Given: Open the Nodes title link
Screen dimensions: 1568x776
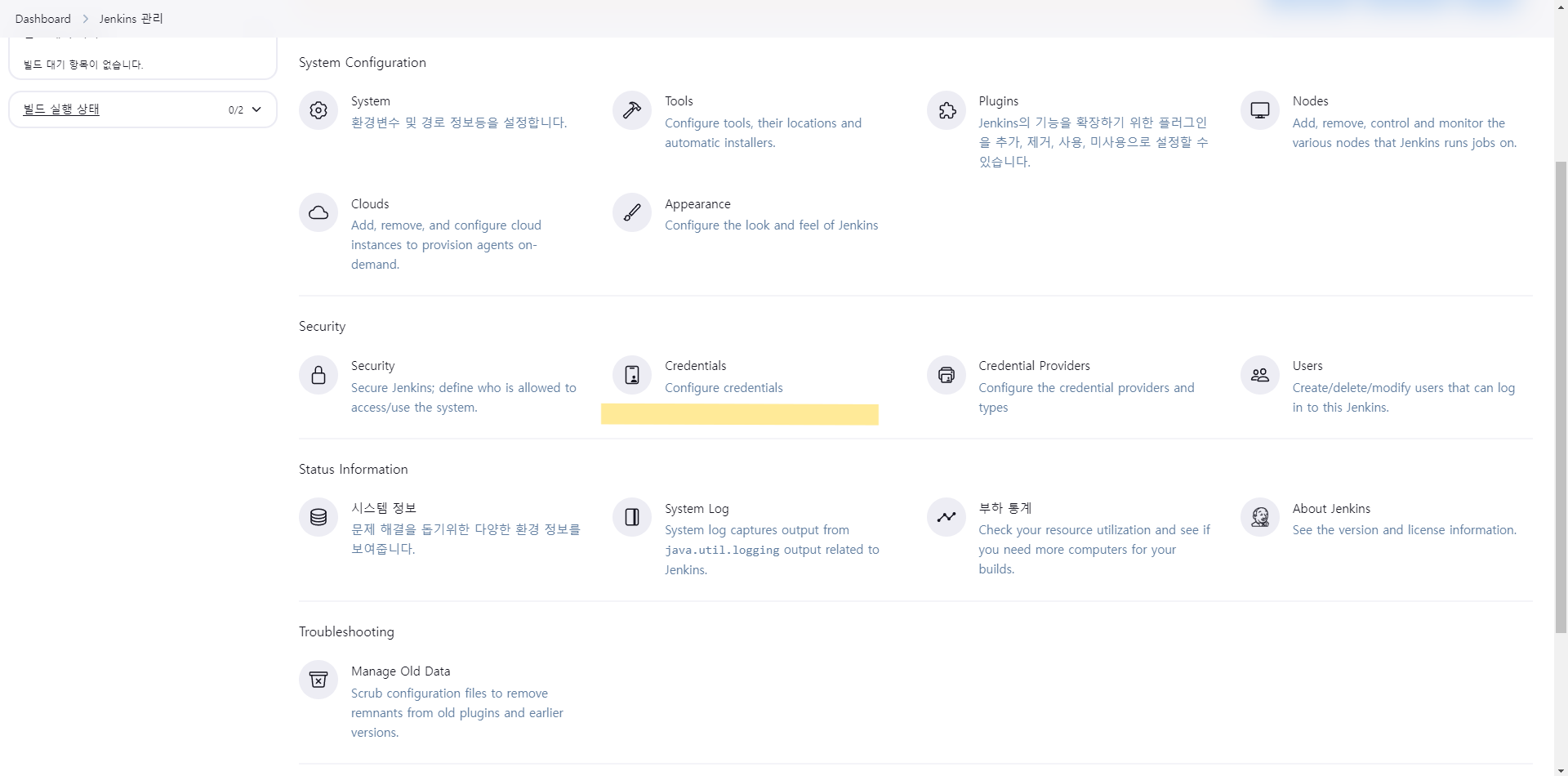Looking at the screenshot, I should 1310,101.
